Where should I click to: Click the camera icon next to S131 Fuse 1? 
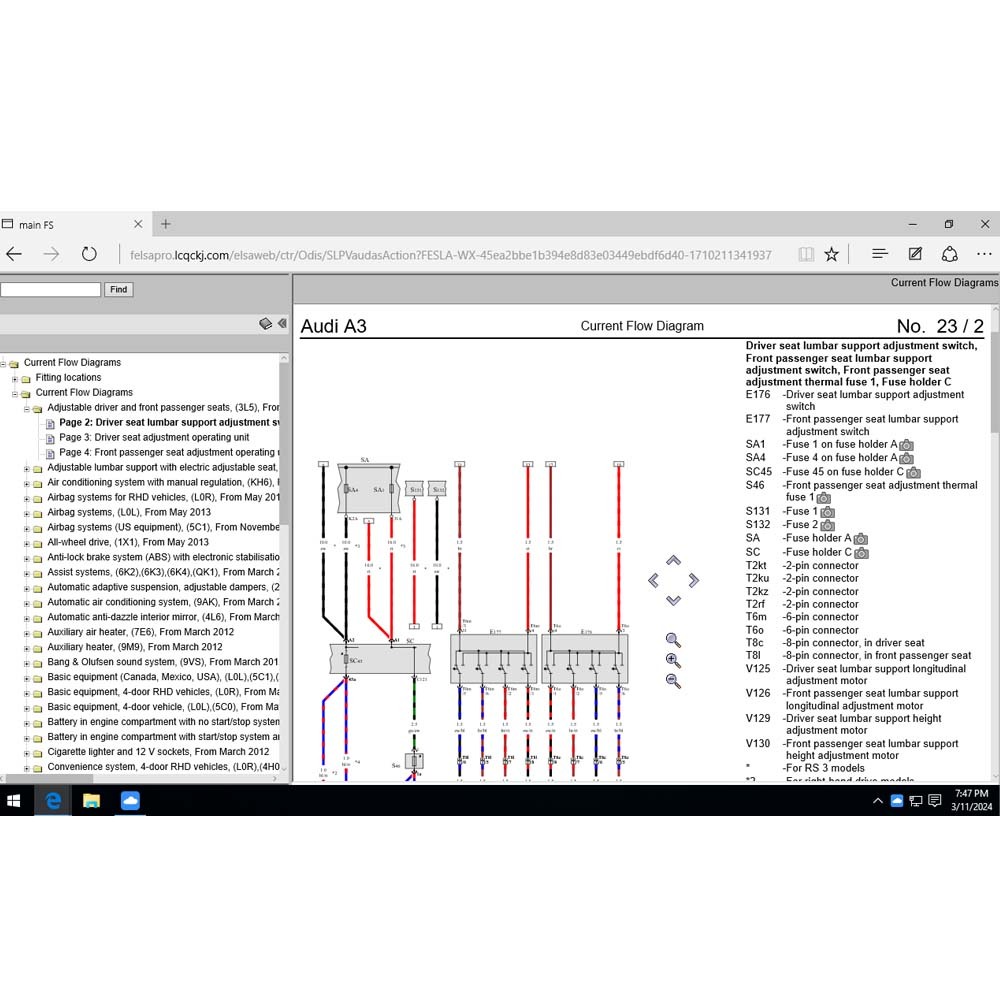pyautogui.click(x=828, y=512)
